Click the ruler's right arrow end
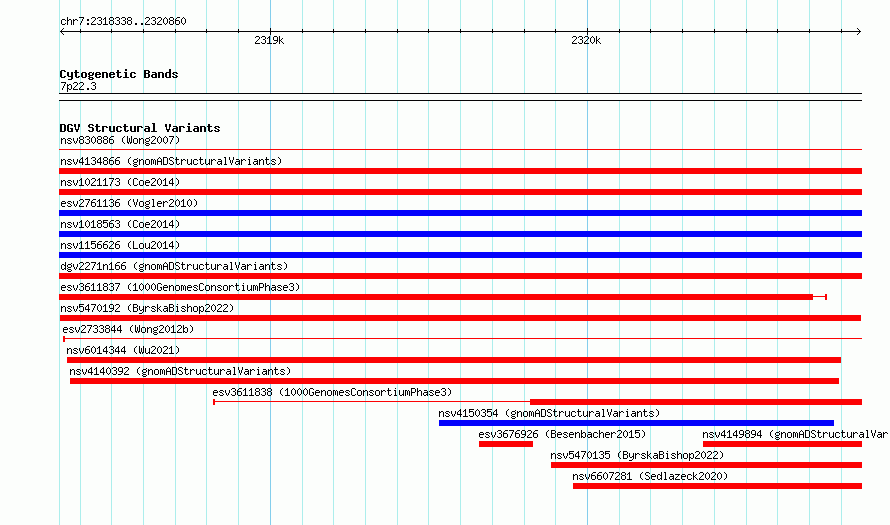This screenshot has height=525, width=890. 859,31
